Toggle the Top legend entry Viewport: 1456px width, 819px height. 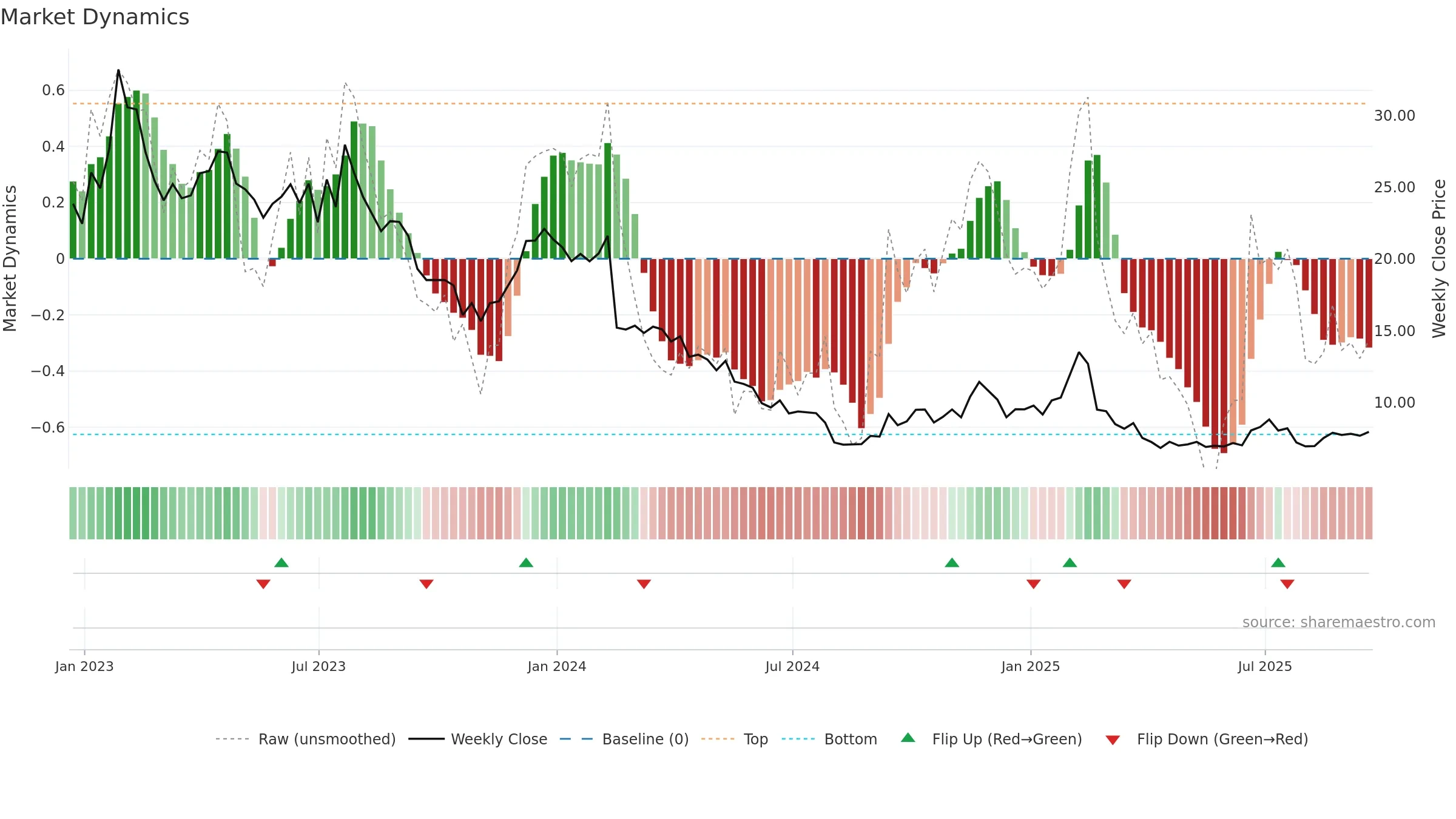point(735,739)
